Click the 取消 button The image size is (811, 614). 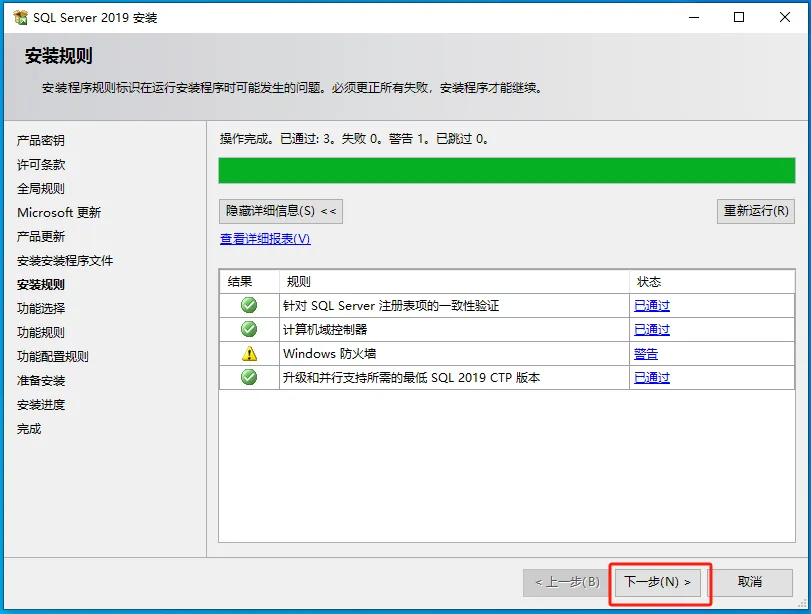point(749,582)
